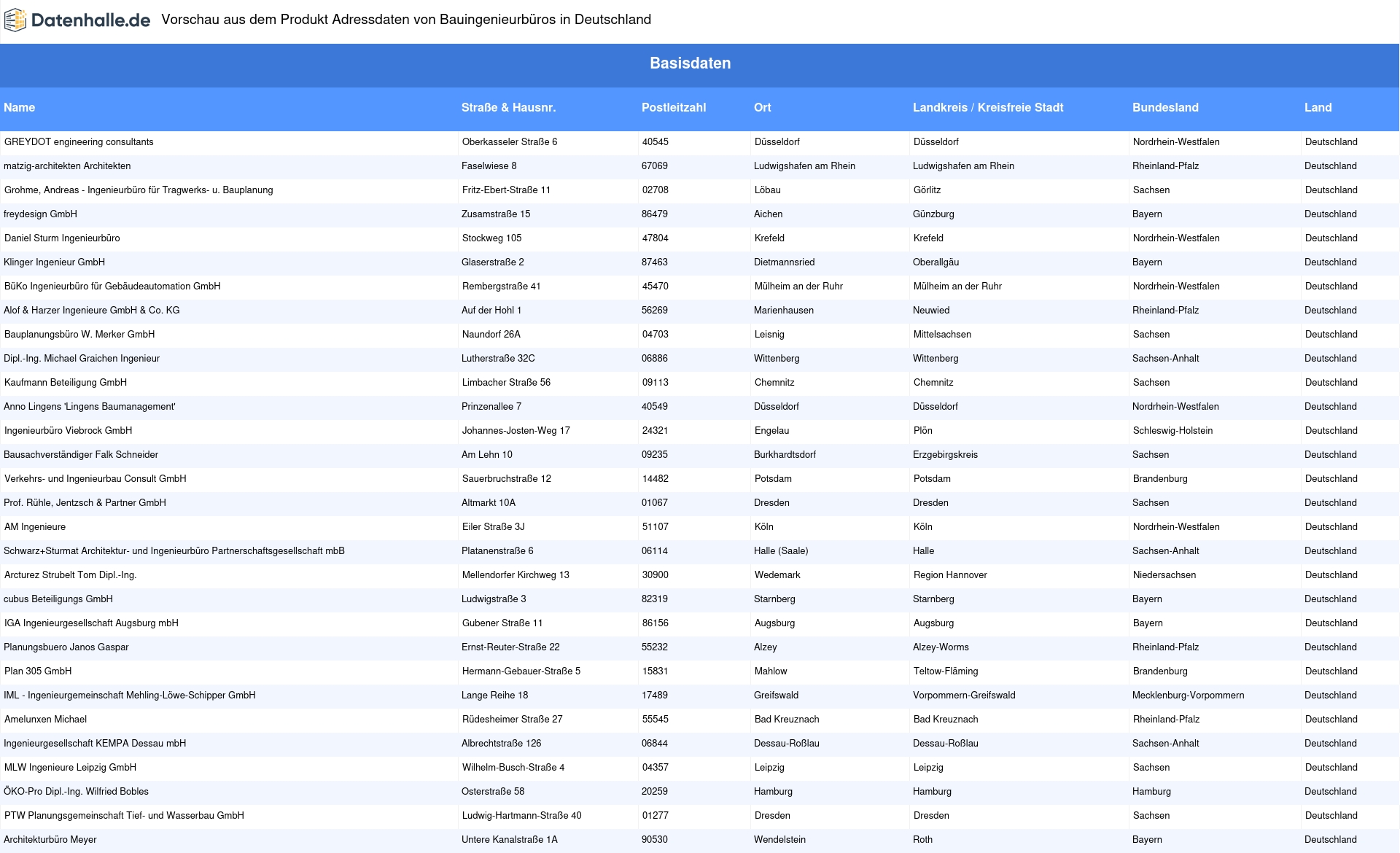Select Dipl.-Ing. Michael Graichen Ingenieur

pyautogui.click(x=82, y=359)
